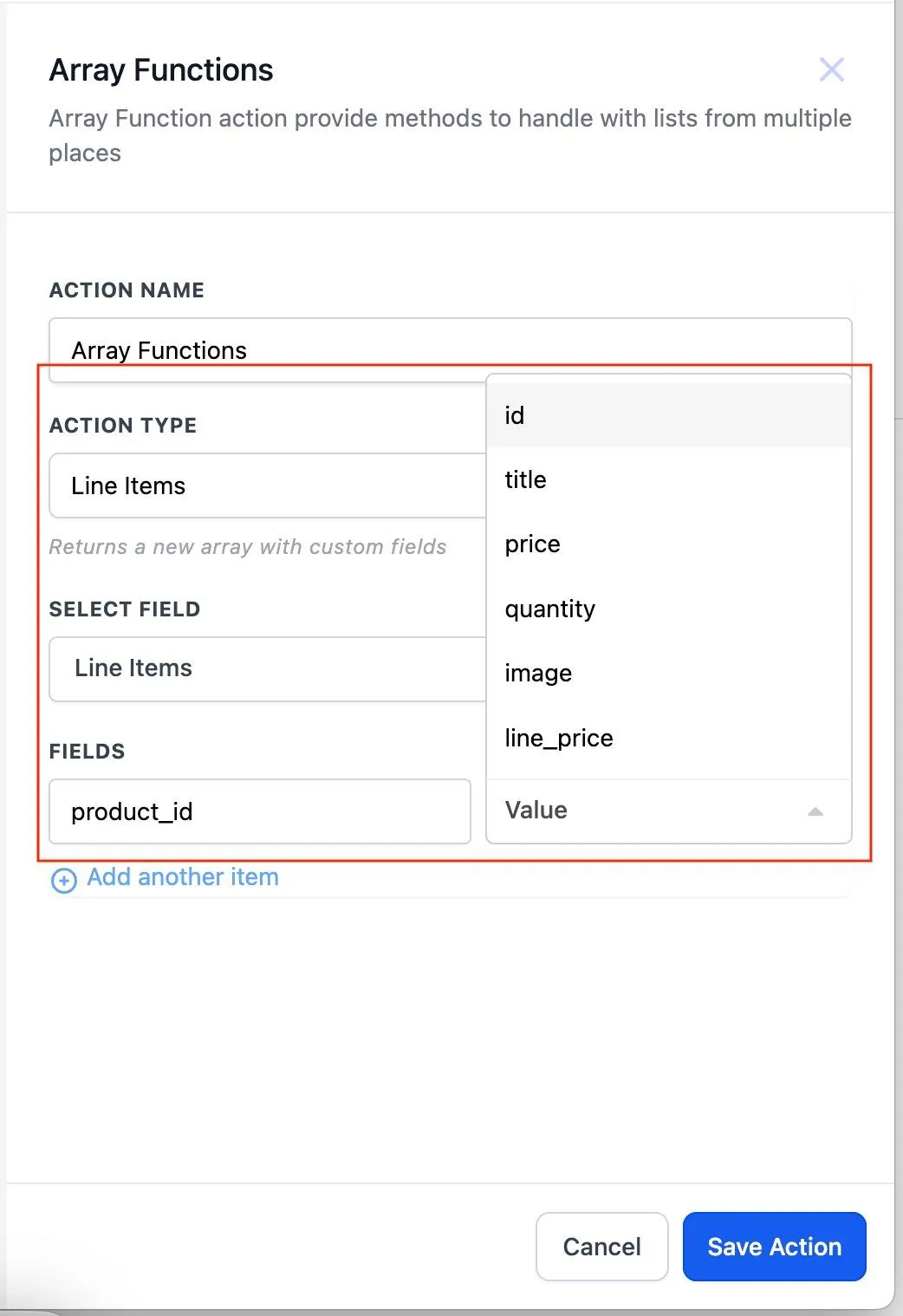Click the plus circle icon
The image size is (903, 1316).
[x=63, y=880]
